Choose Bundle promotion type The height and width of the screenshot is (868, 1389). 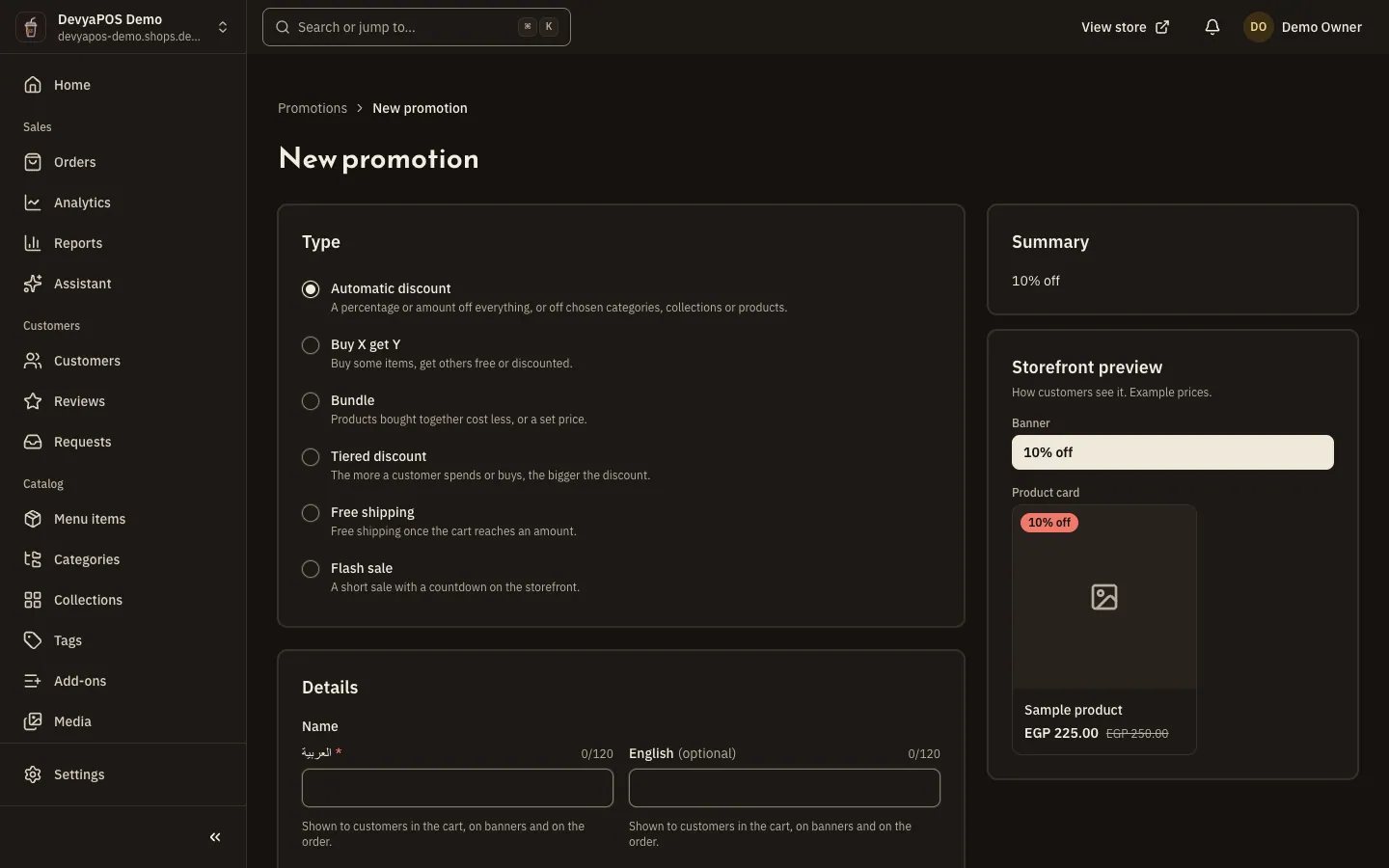[311, 401]
